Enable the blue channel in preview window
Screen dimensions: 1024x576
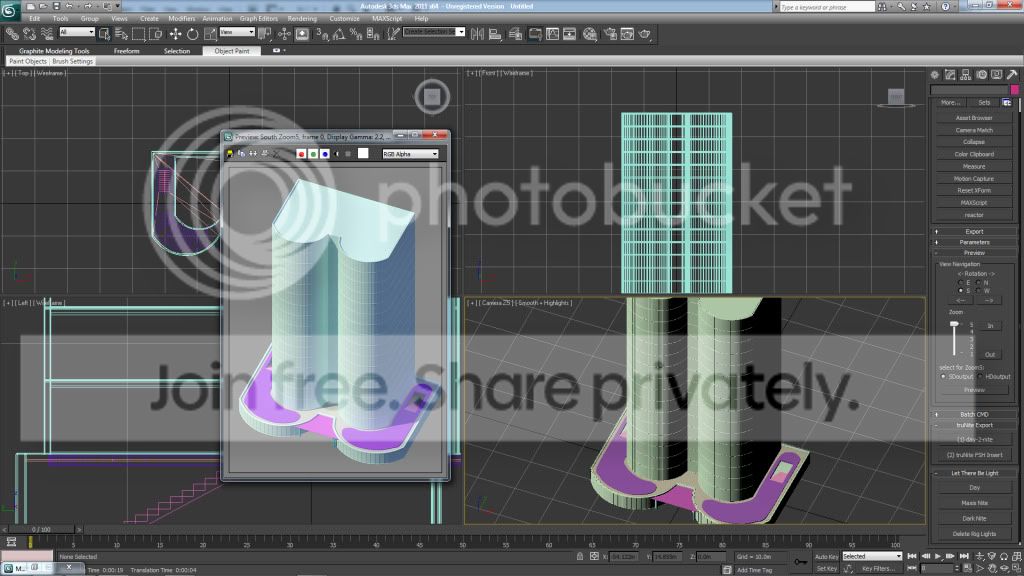325,153
